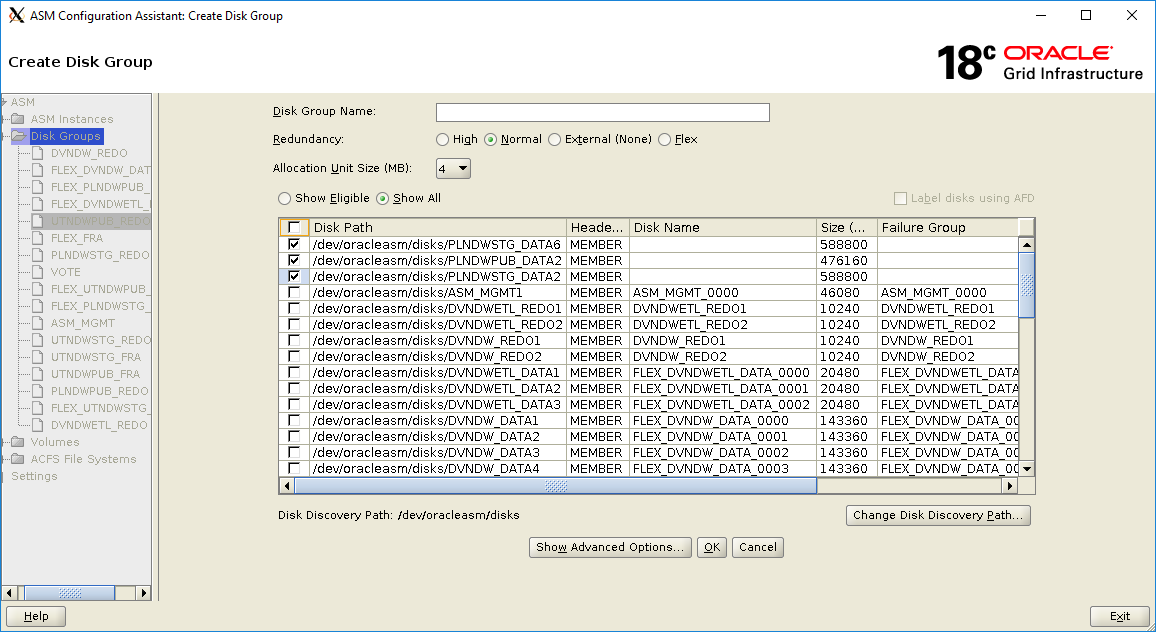Viewport: 1156px width, 632px height.
Task: Check the disk /dev/oracleasm/disks/ASM_MGMT1
Action: coord(294,292)
